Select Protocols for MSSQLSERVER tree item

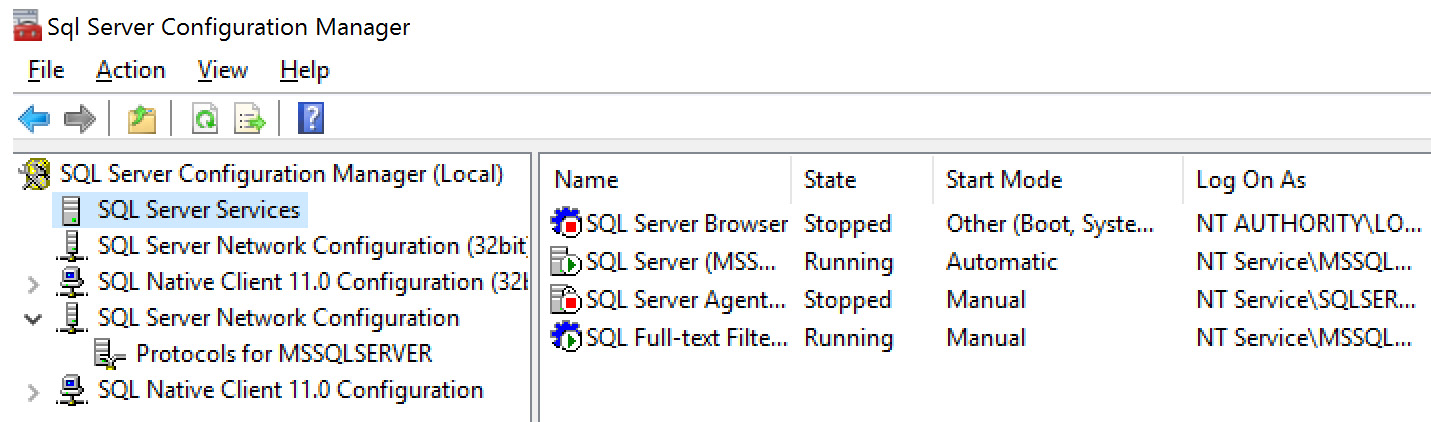tap(284, 354)
